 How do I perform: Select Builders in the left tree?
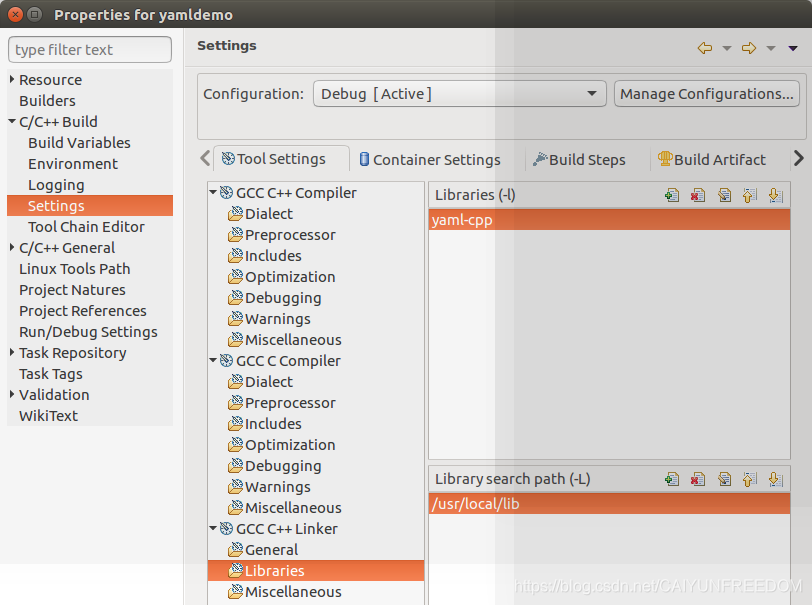[x=47, y=100]
